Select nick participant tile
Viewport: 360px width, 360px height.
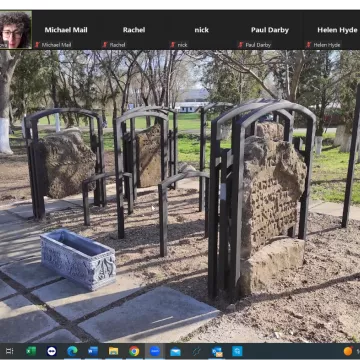[202, 30]
